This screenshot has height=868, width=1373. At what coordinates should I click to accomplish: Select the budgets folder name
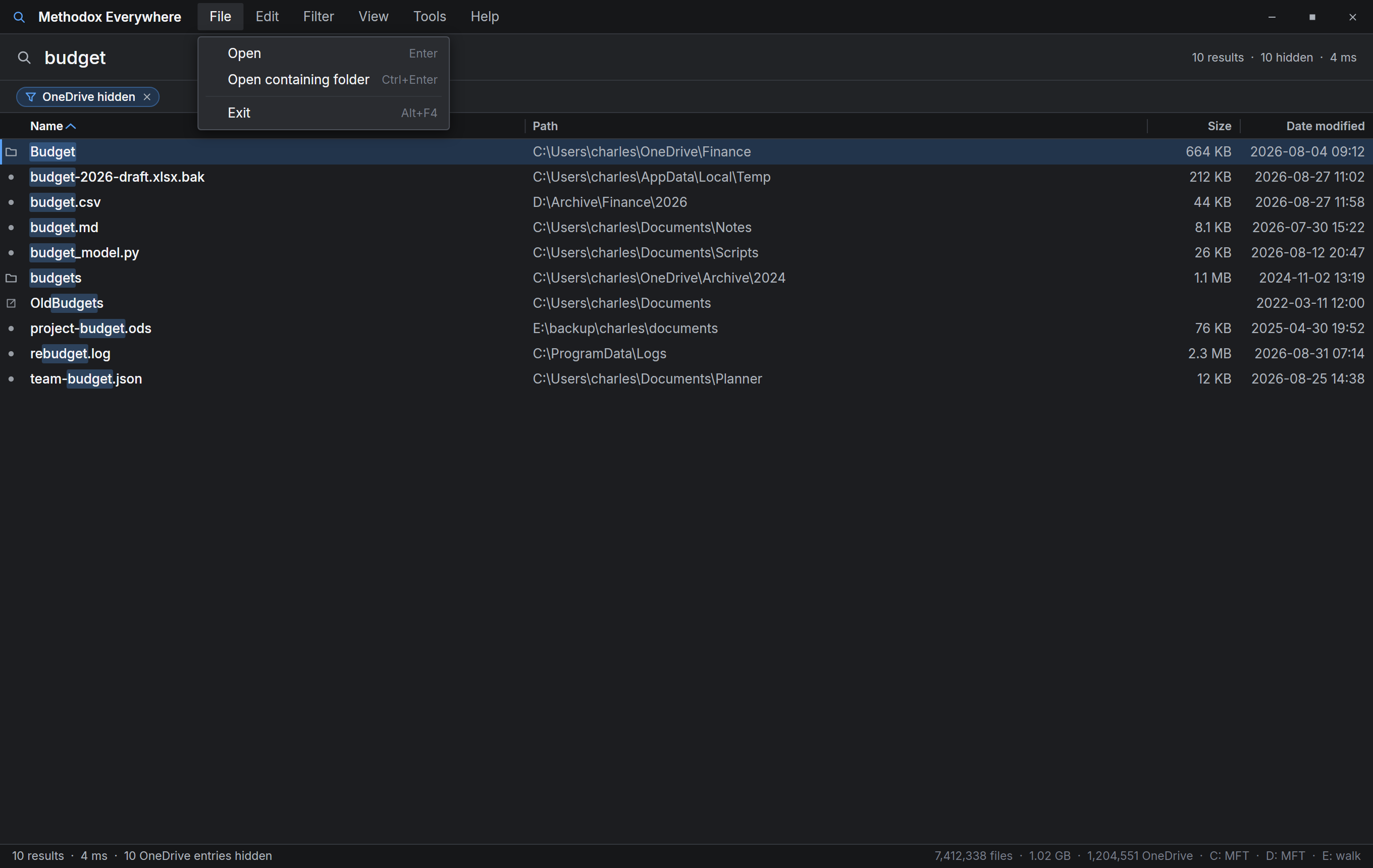point(56,278)
